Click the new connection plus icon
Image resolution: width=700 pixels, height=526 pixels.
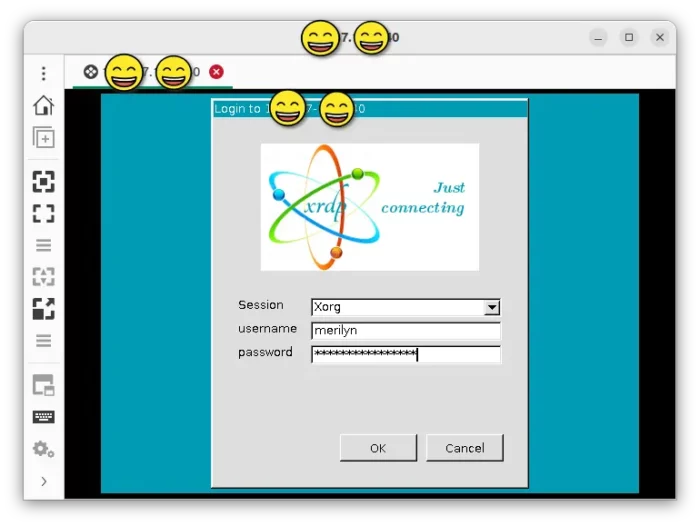click(x=44, y=138)
